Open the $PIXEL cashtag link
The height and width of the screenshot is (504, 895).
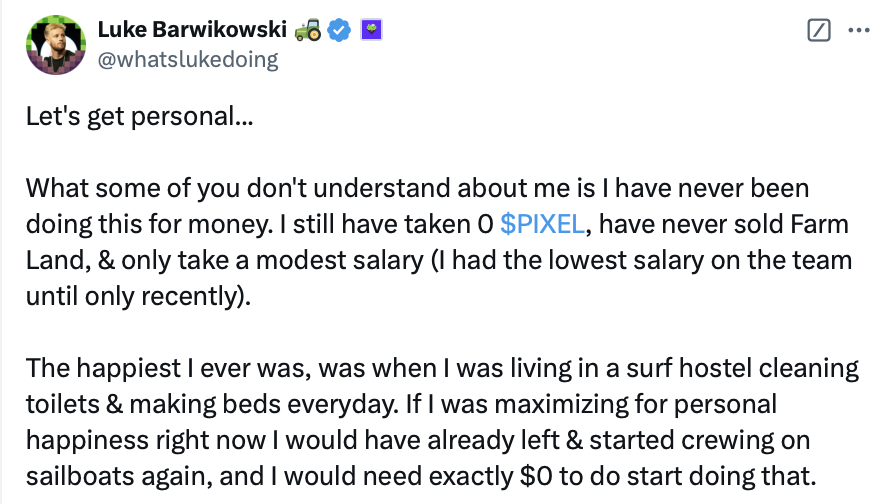(x=542, y=224)
